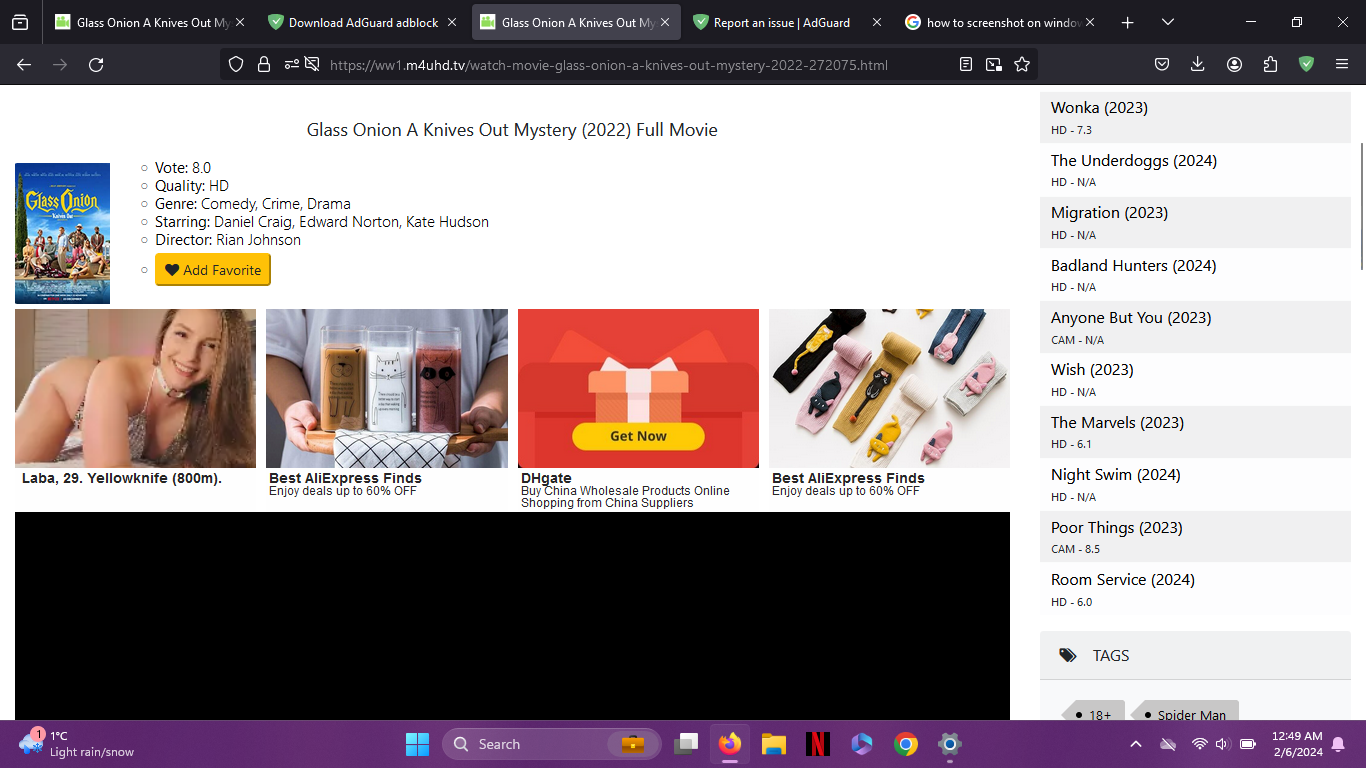1366x768 pixels.
Task: Close Report an issue AdGuard tab
Action: click(x=877, y=22)
